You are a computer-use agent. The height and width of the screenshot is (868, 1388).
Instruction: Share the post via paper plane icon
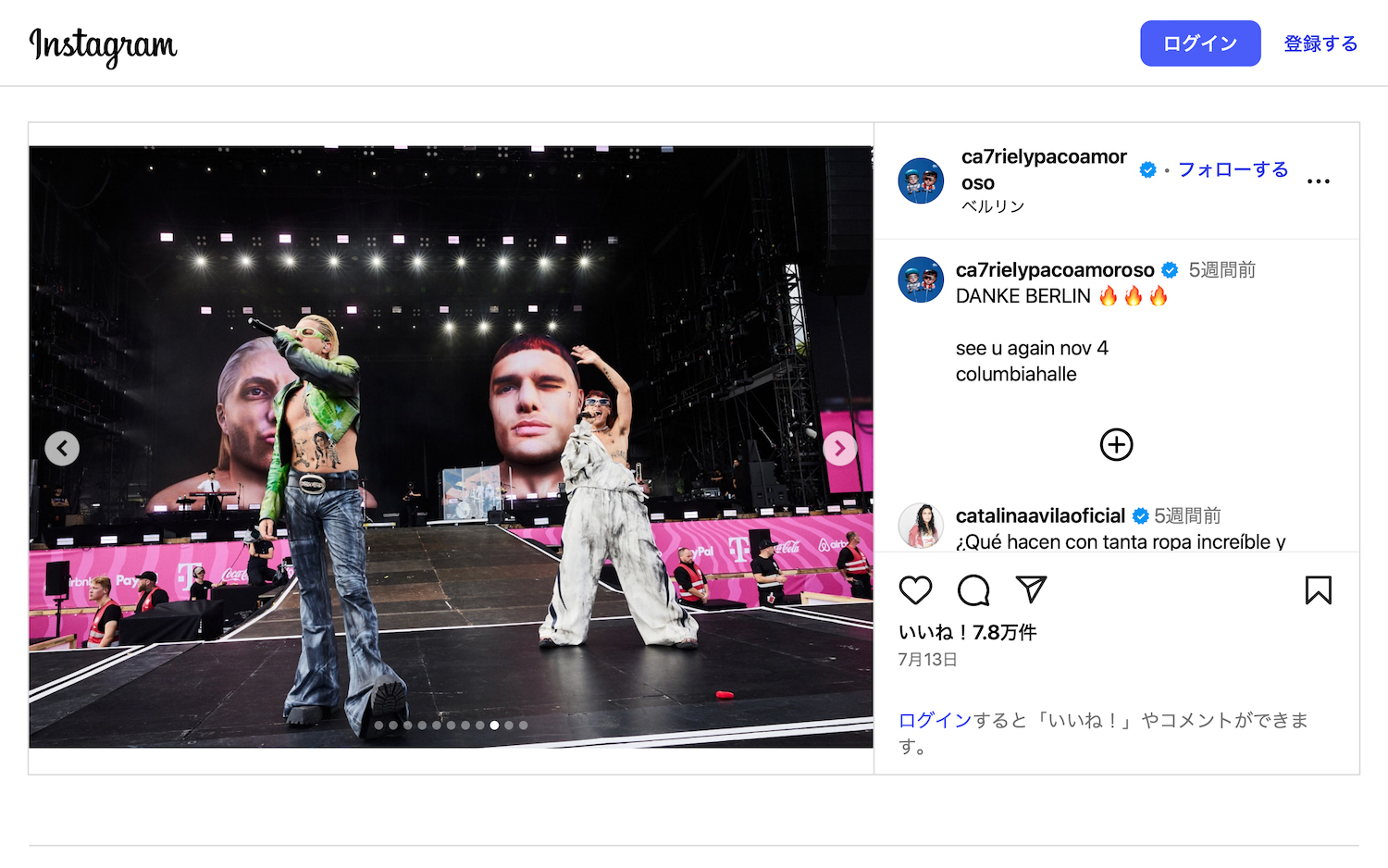[x=1031, y=589]
